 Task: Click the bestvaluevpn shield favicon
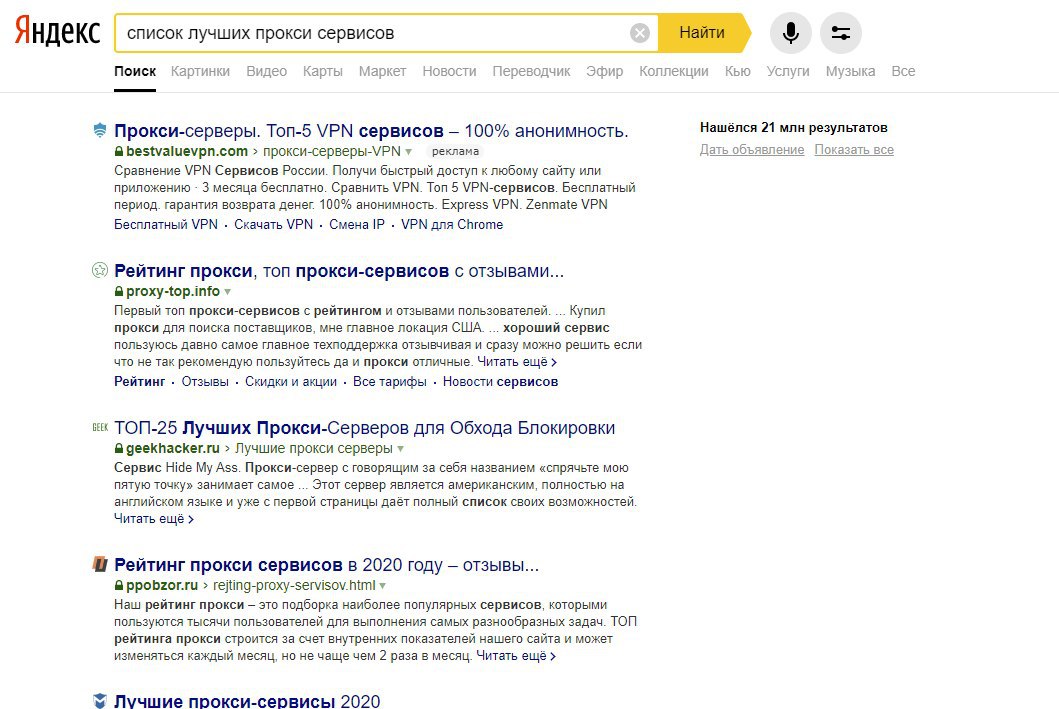pyautogui.click(x=99, y=131)
